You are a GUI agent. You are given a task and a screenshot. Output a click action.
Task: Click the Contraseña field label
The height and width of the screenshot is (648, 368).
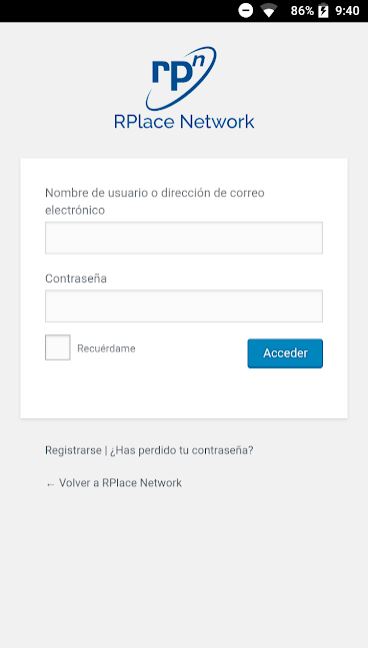pos(76,279)
